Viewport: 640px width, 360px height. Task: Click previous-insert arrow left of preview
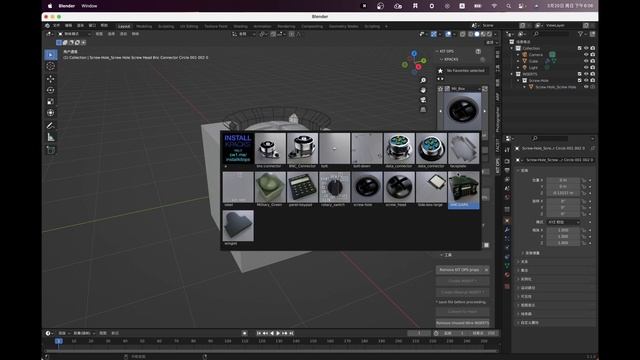(440, 111)
